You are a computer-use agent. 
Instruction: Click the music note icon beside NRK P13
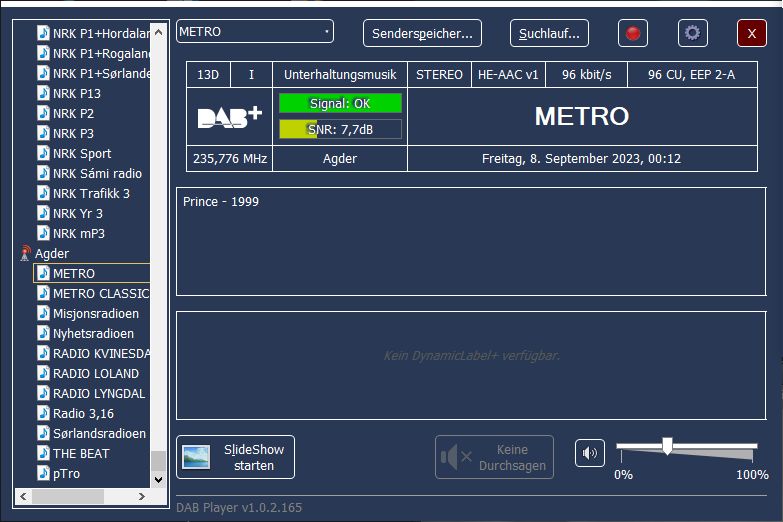coord(43,93)
